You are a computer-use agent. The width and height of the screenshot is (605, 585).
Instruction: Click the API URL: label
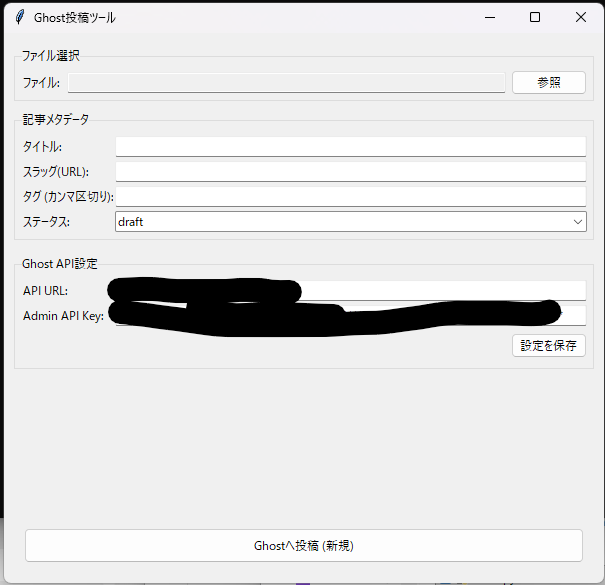click(x=45, y=291)
